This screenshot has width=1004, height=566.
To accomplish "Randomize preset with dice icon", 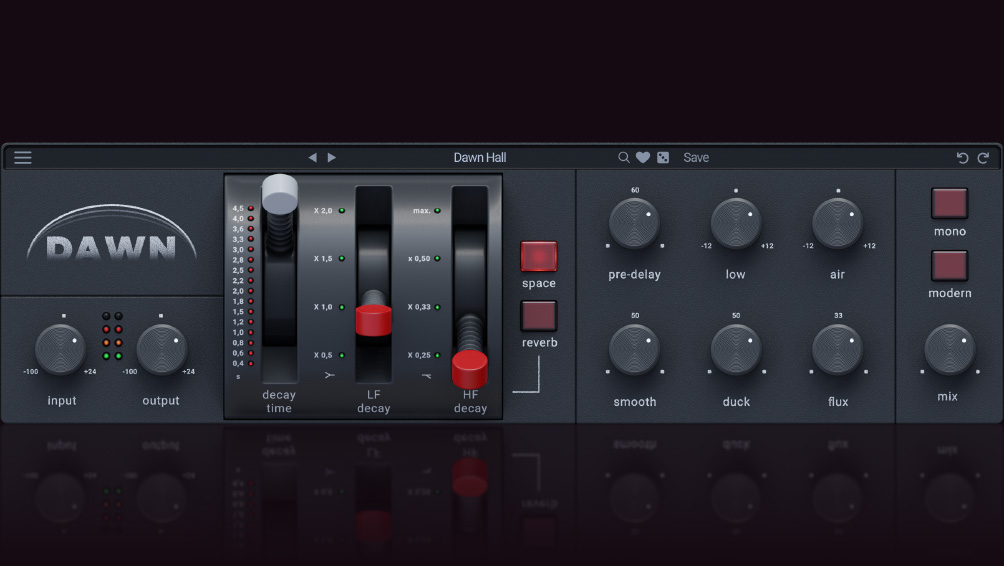I will (663, 158).
